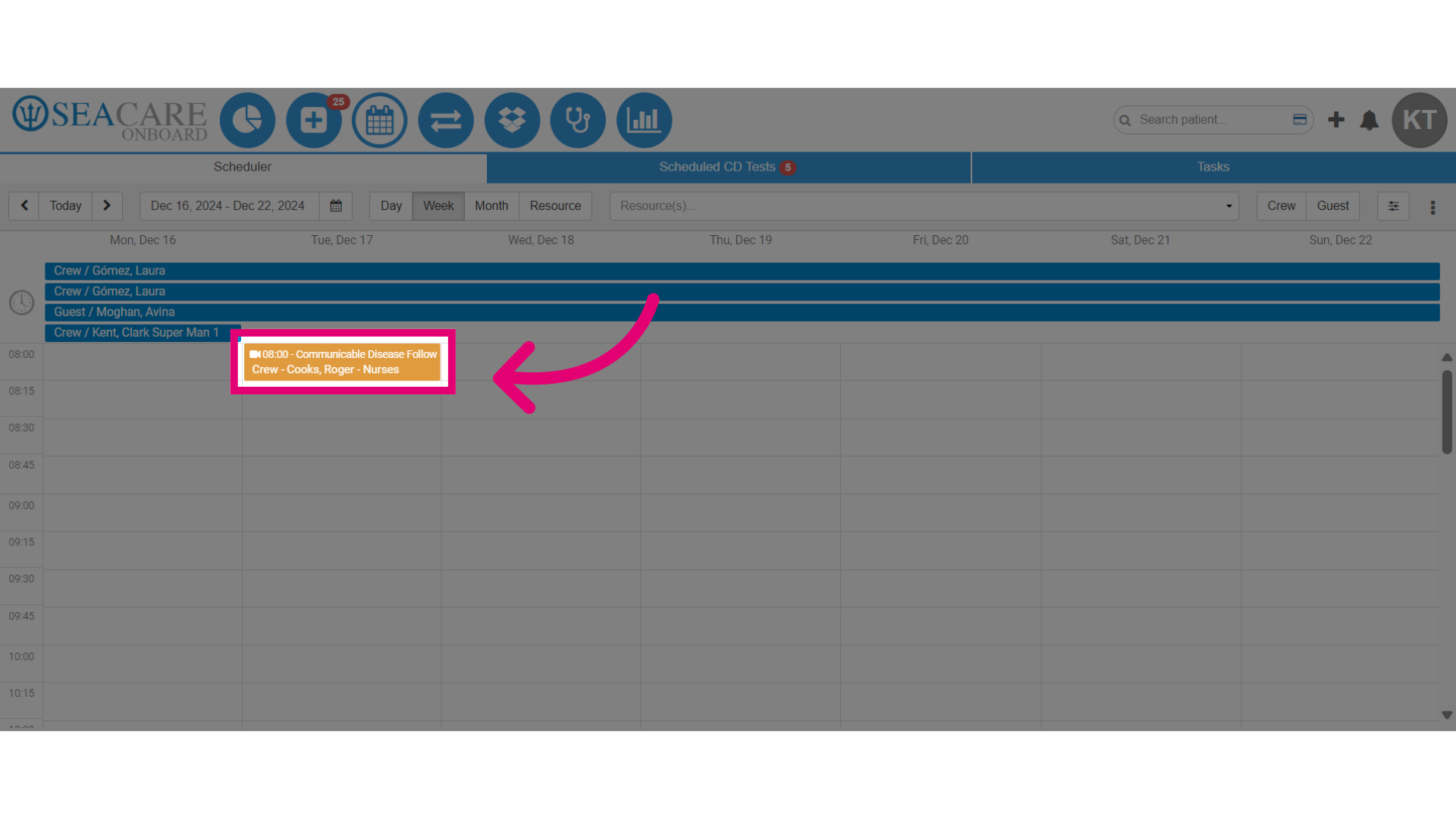Click the Mon, Dec 16 column header
This screenshot has height=819, width=1456.
(143, 240)
